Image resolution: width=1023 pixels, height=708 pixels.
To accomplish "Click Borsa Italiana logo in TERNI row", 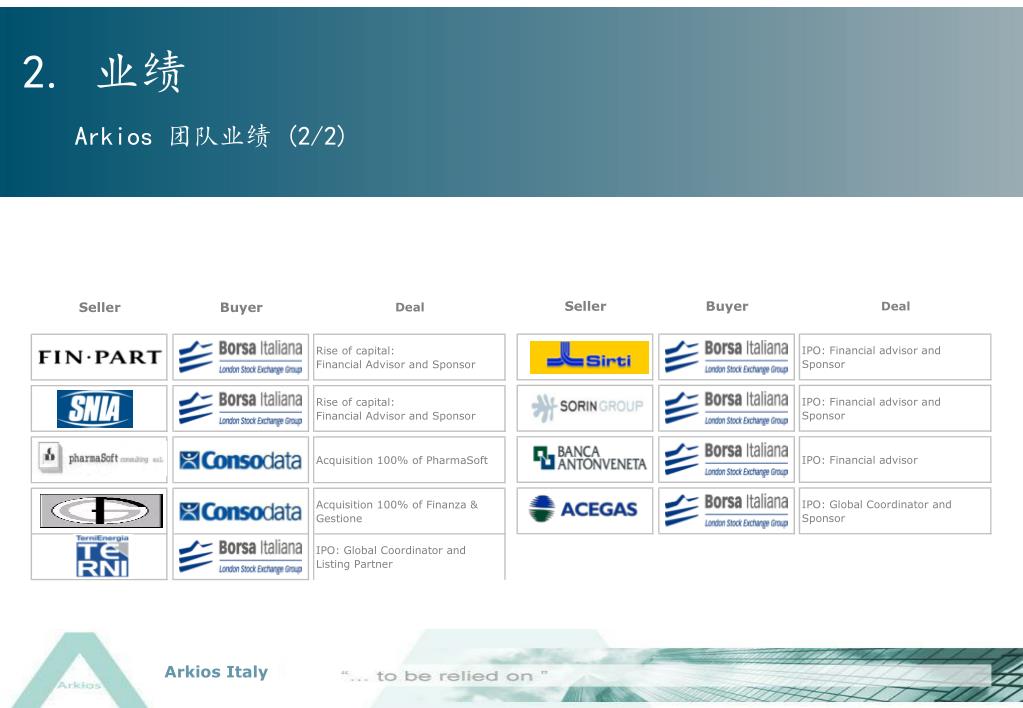I will (241, 557).
